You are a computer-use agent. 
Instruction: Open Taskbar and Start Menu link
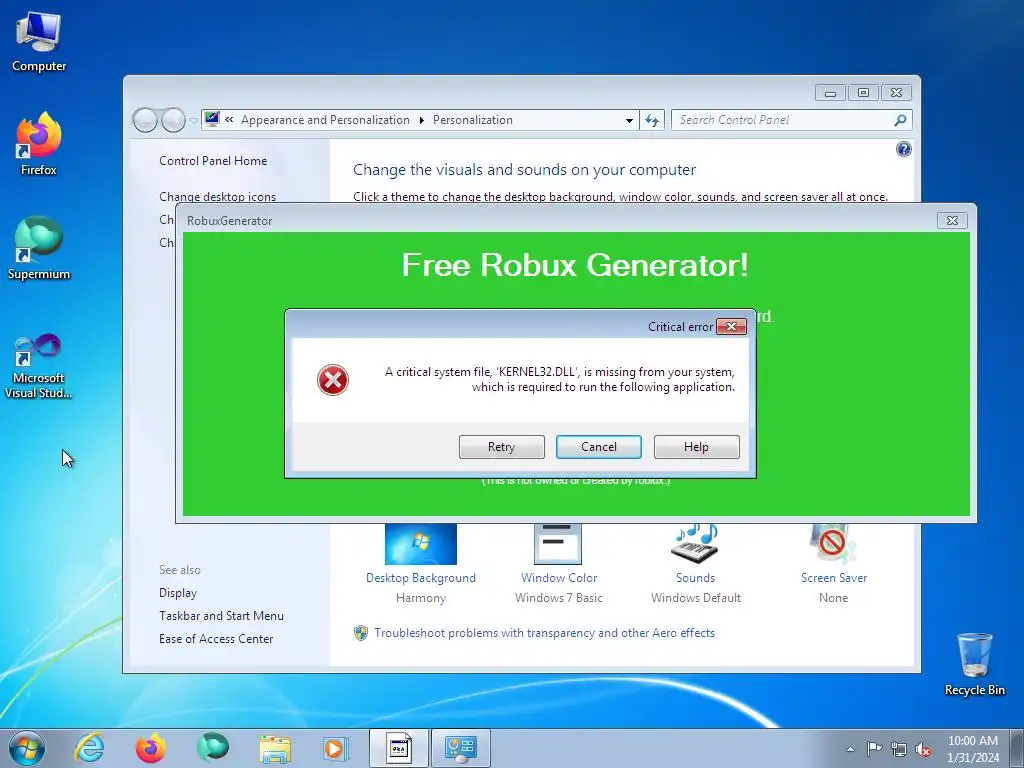221,616
